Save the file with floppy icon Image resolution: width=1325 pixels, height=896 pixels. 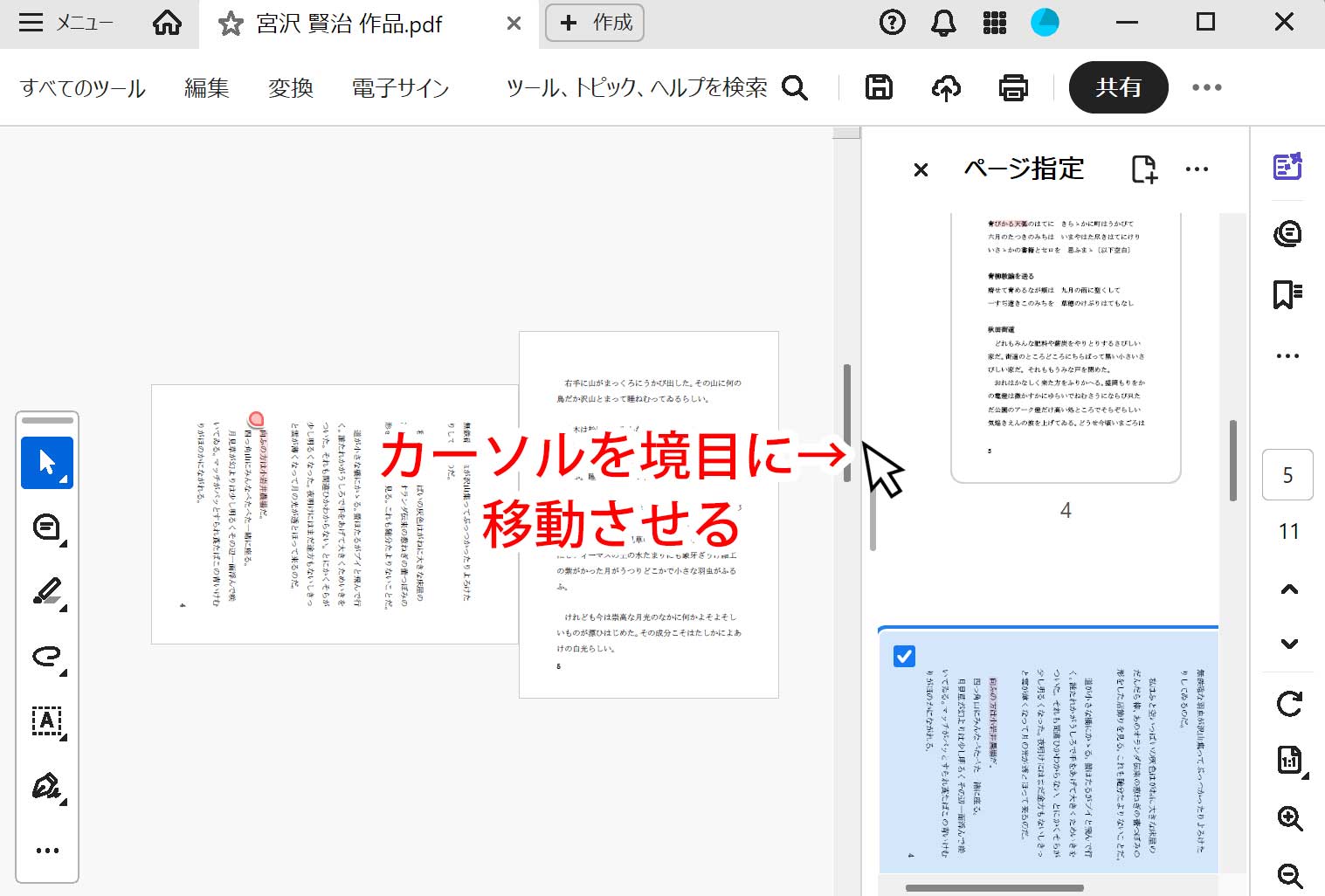click(x=879, y=87)
